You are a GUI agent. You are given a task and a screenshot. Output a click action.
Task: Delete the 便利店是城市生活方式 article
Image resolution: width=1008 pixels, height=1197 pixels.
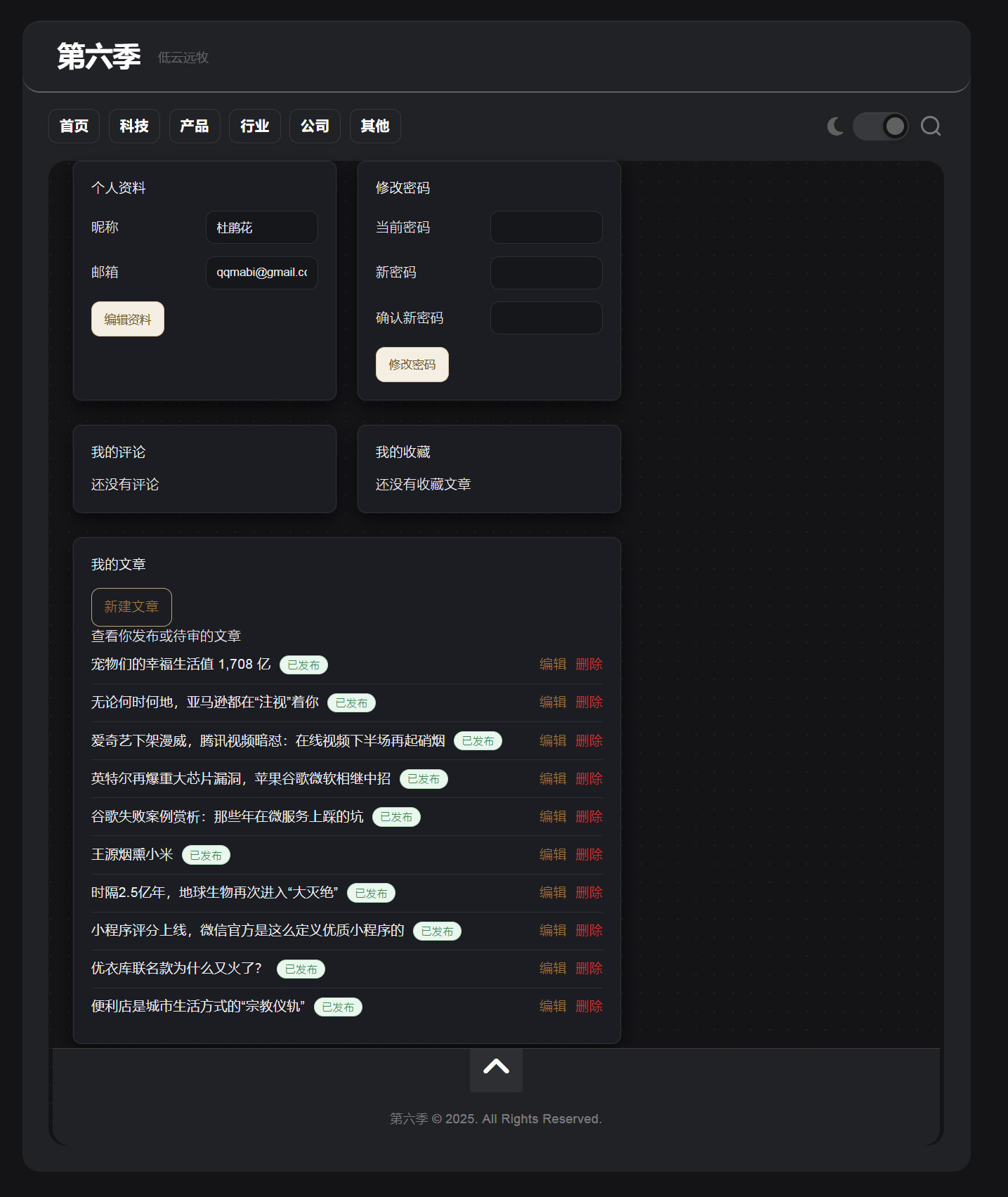click(589, 1007)
